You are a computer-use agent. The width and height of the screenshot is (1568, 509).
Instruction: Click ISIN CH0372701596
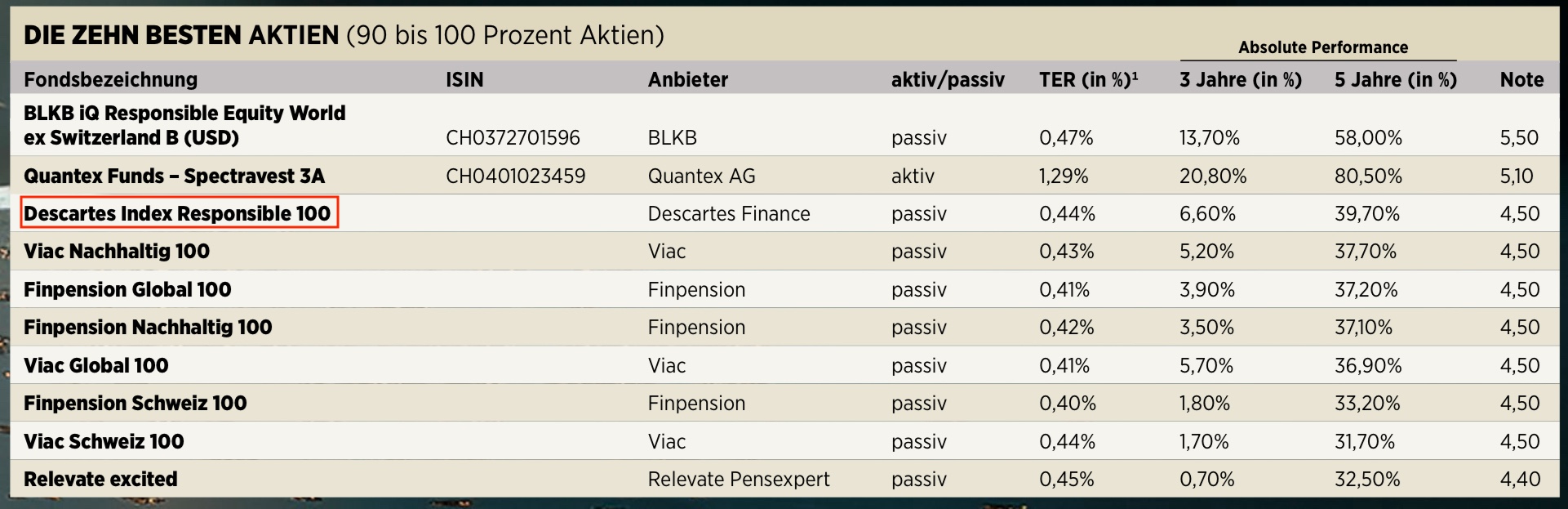click(x=513, y=137)
